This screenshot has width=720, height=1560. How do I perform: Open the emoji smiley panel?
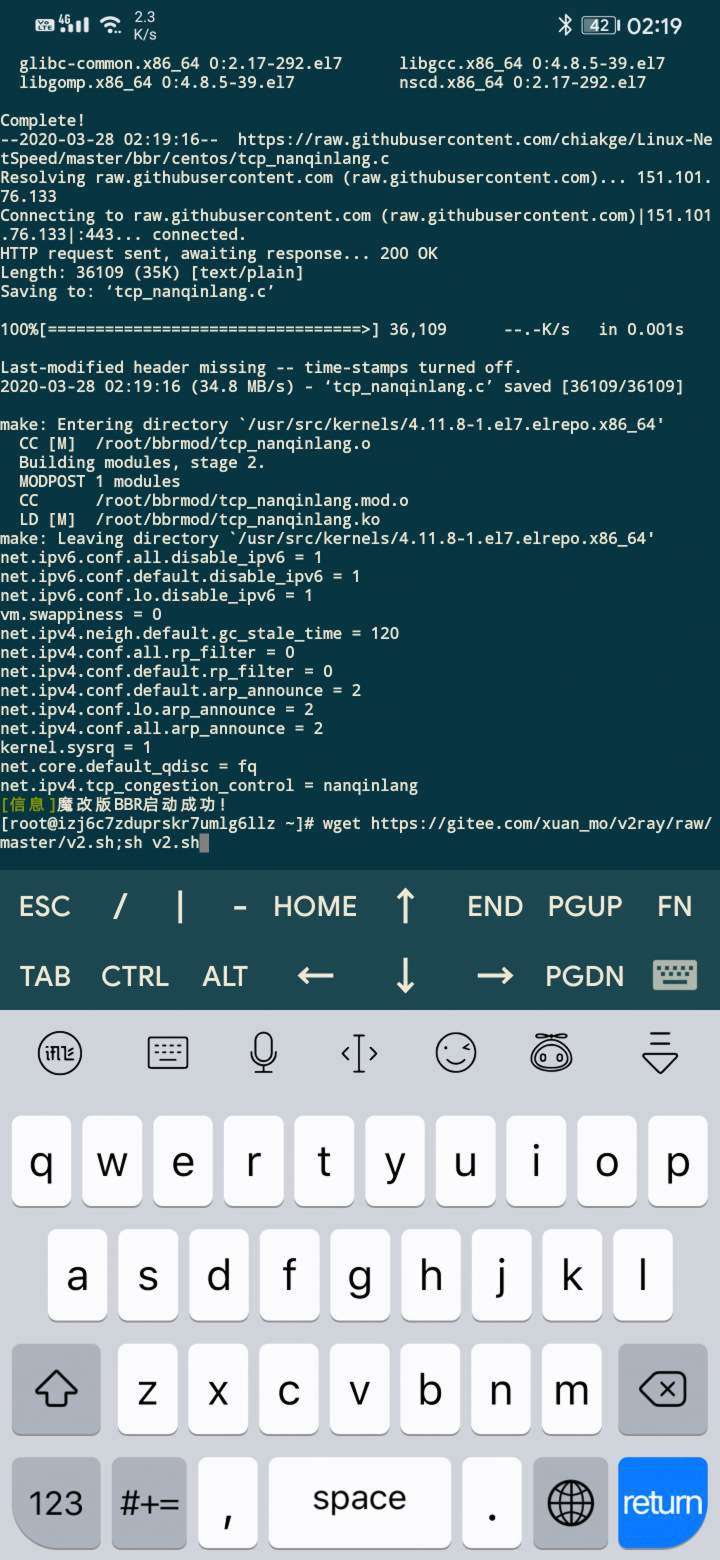coord(456,1052)
